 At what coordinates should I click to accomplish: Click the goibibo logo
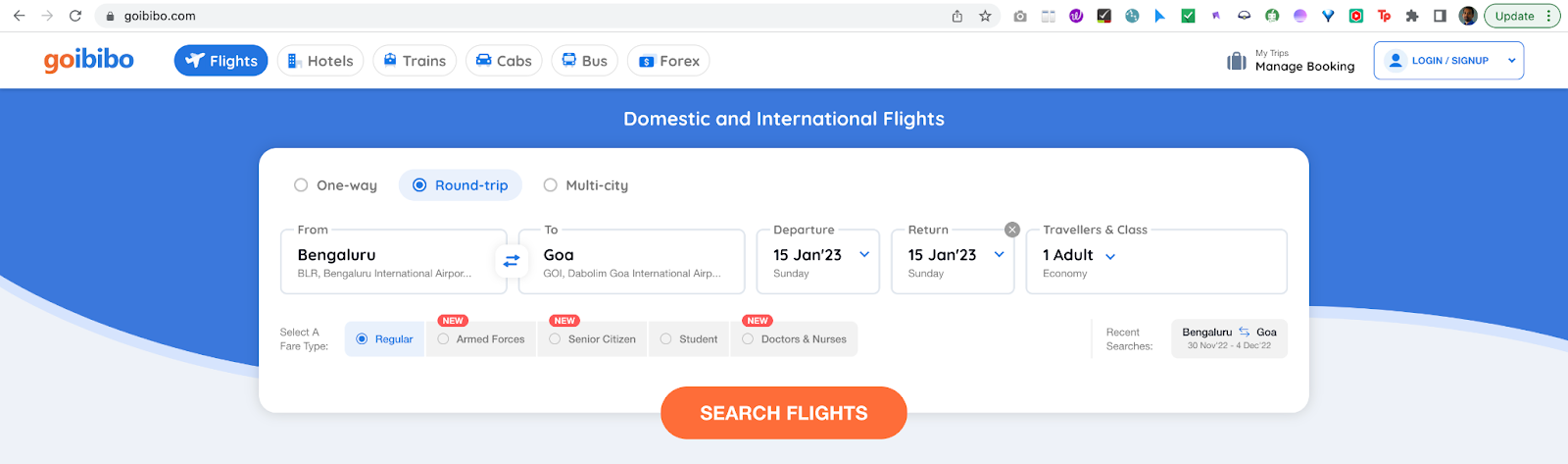(89, 60)
